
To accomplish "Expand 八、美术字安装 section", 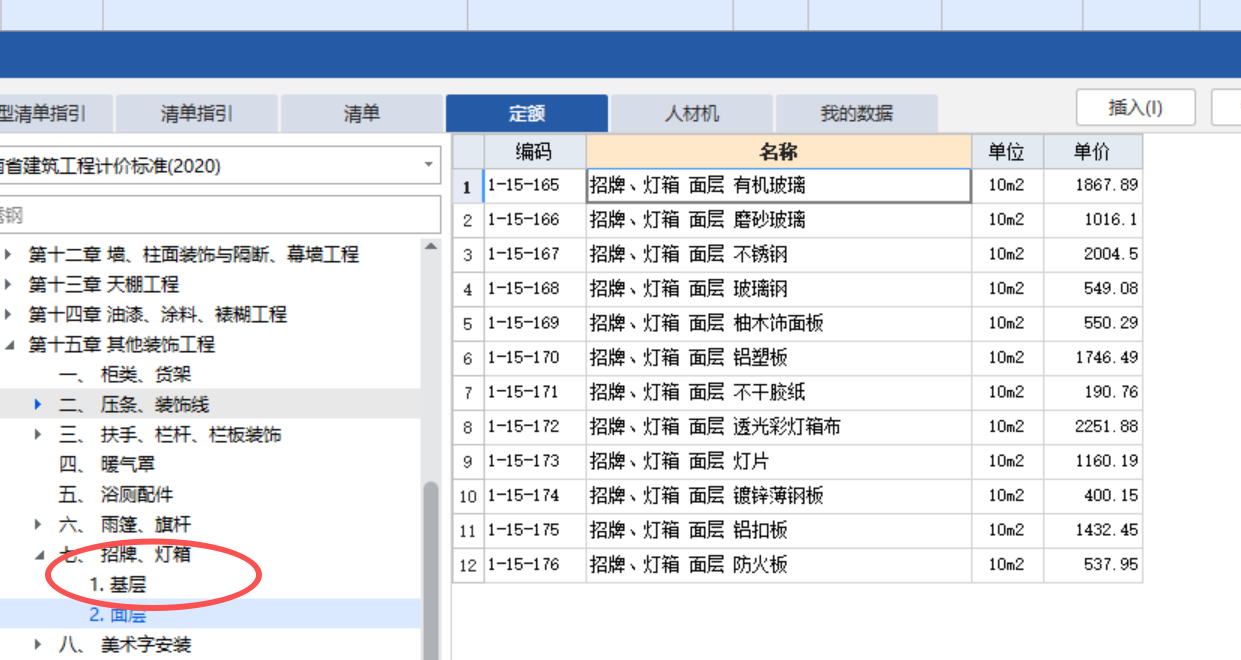I will [x=37, y=645].
